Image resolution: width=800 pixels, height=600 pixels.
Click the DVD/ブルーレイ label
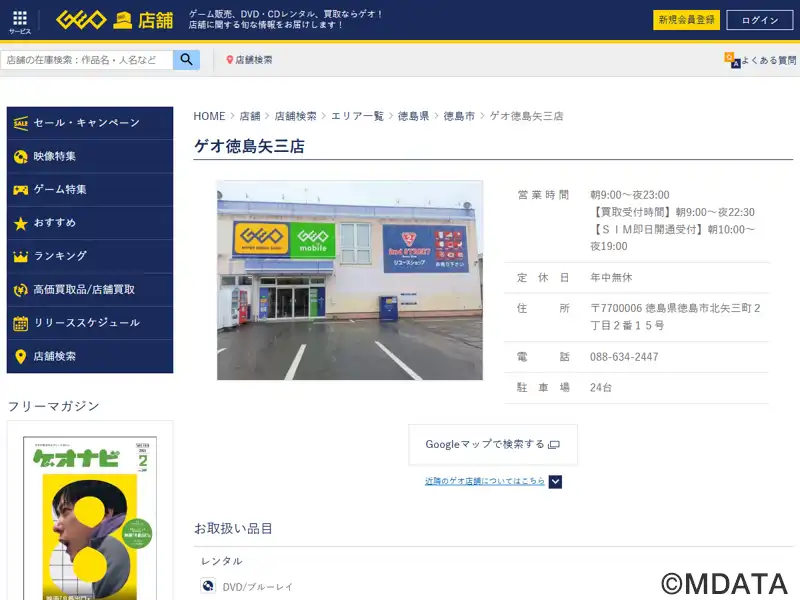258,587
